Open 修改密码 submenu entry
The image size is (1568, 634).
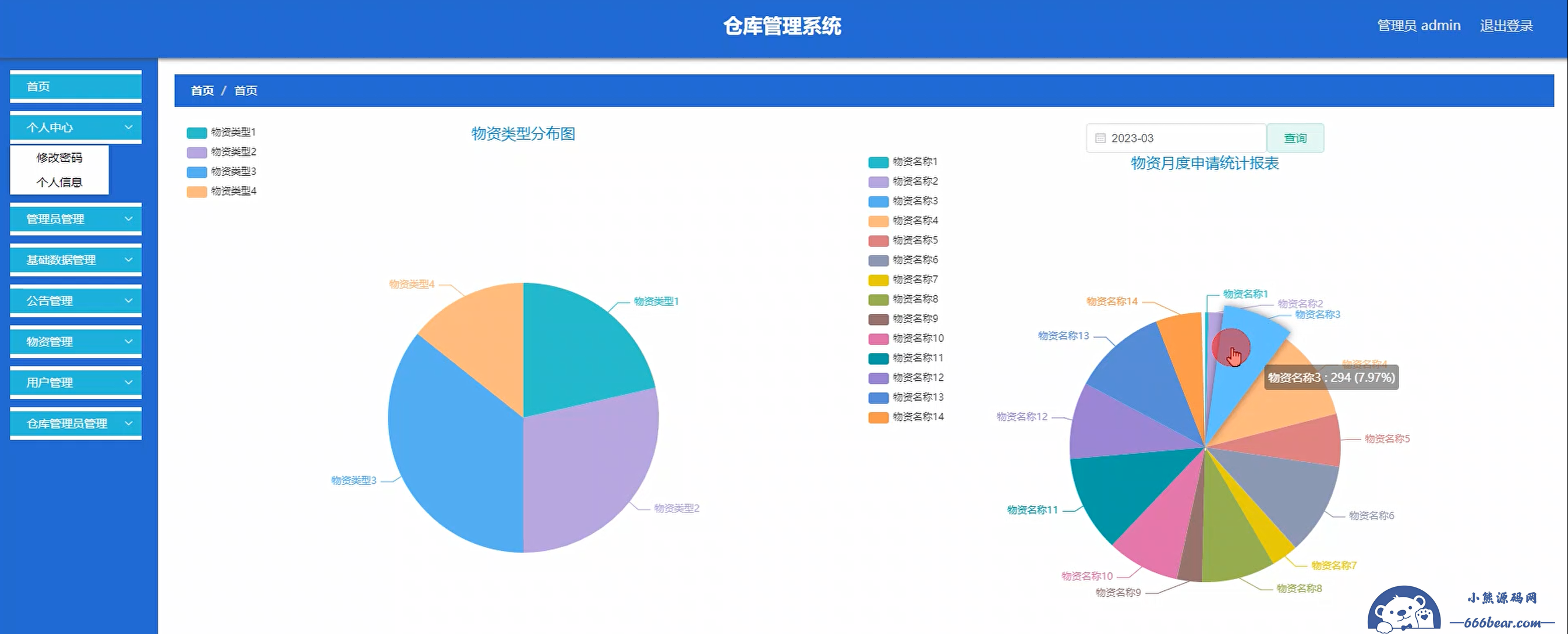point(59,158)
